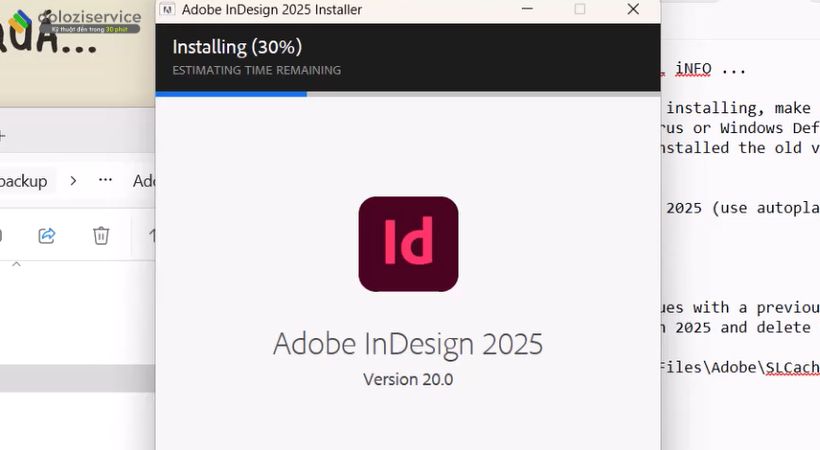Viewport: 820px width, 450px height.
Task: Click the delete trash icon in File Explorer
Action: click(101, 235)
